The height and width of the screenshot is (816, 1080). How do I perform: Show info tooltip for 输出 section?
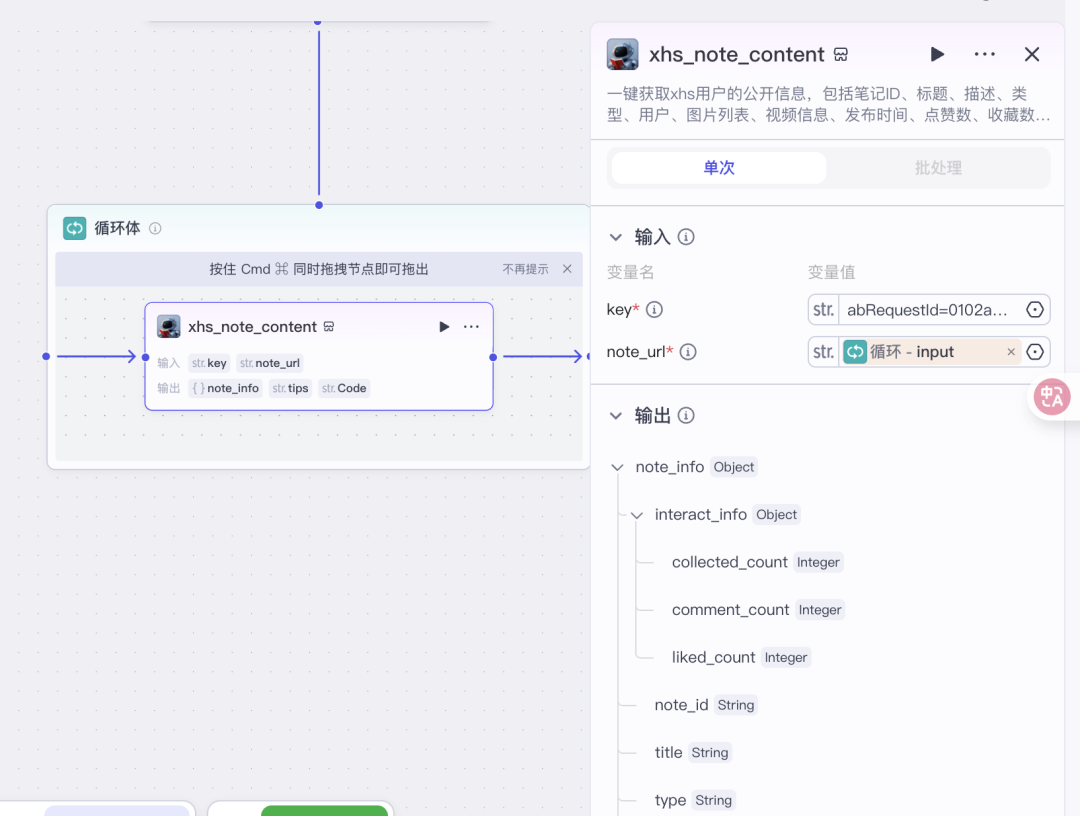click(x=685, y=415)
